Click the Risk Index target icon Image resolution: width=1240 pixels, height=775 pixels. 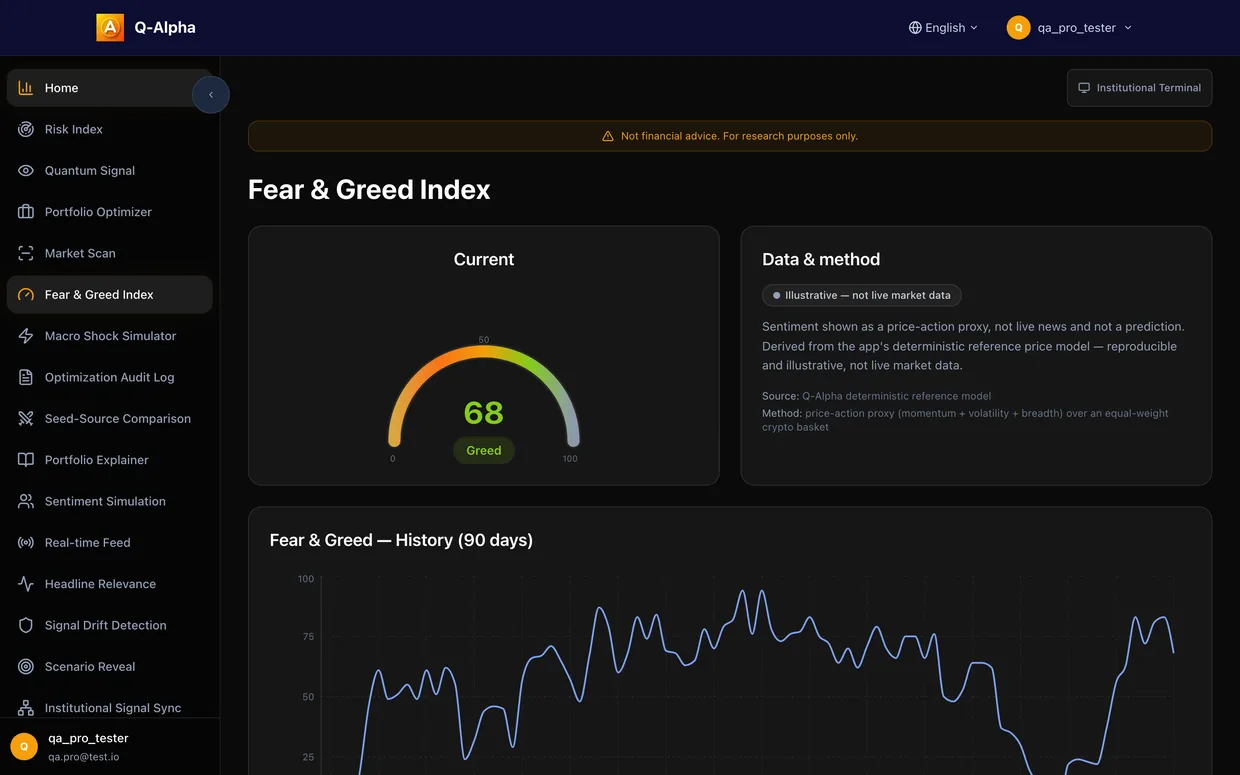click(26, 129)
